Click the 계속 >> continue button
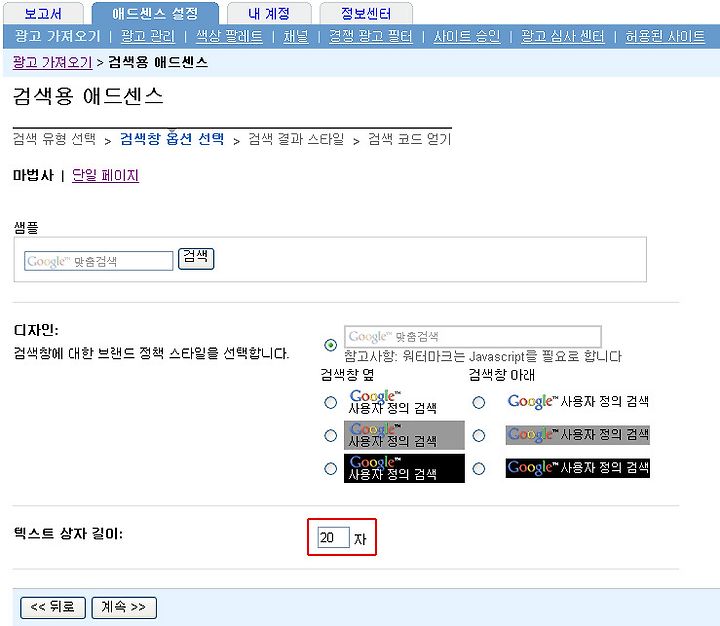The width and height of the screenshot is (720, 626). click(x=124, y=608)
